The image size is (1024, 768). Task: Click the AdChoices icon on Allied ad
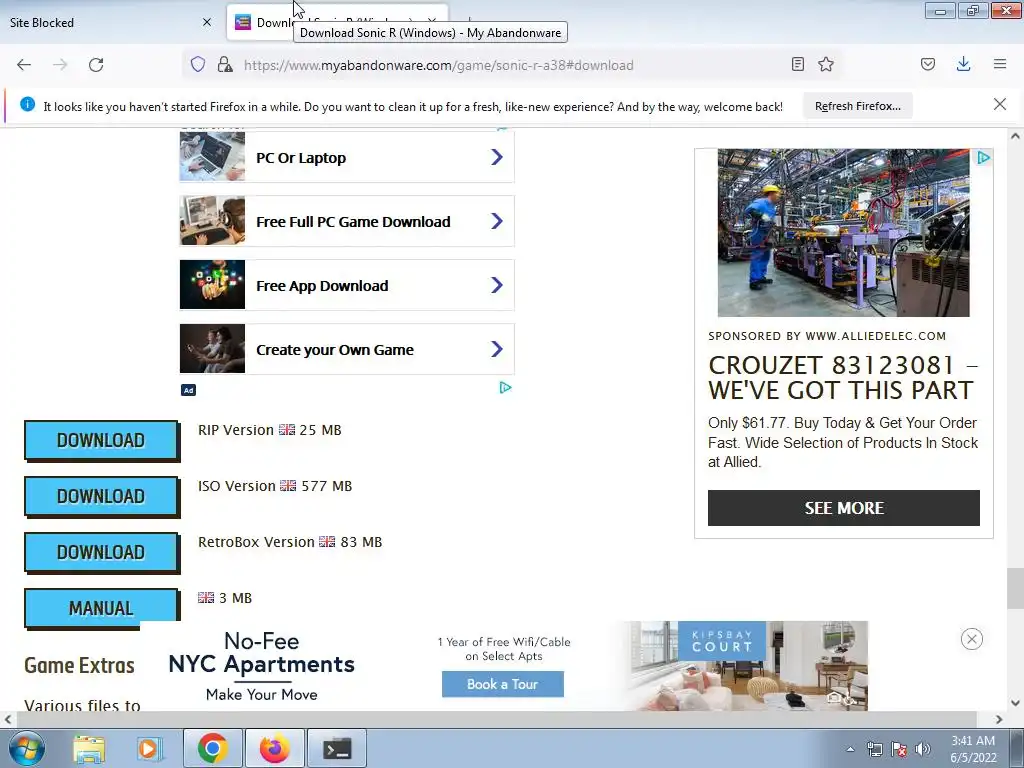click(x=983, y=157)
